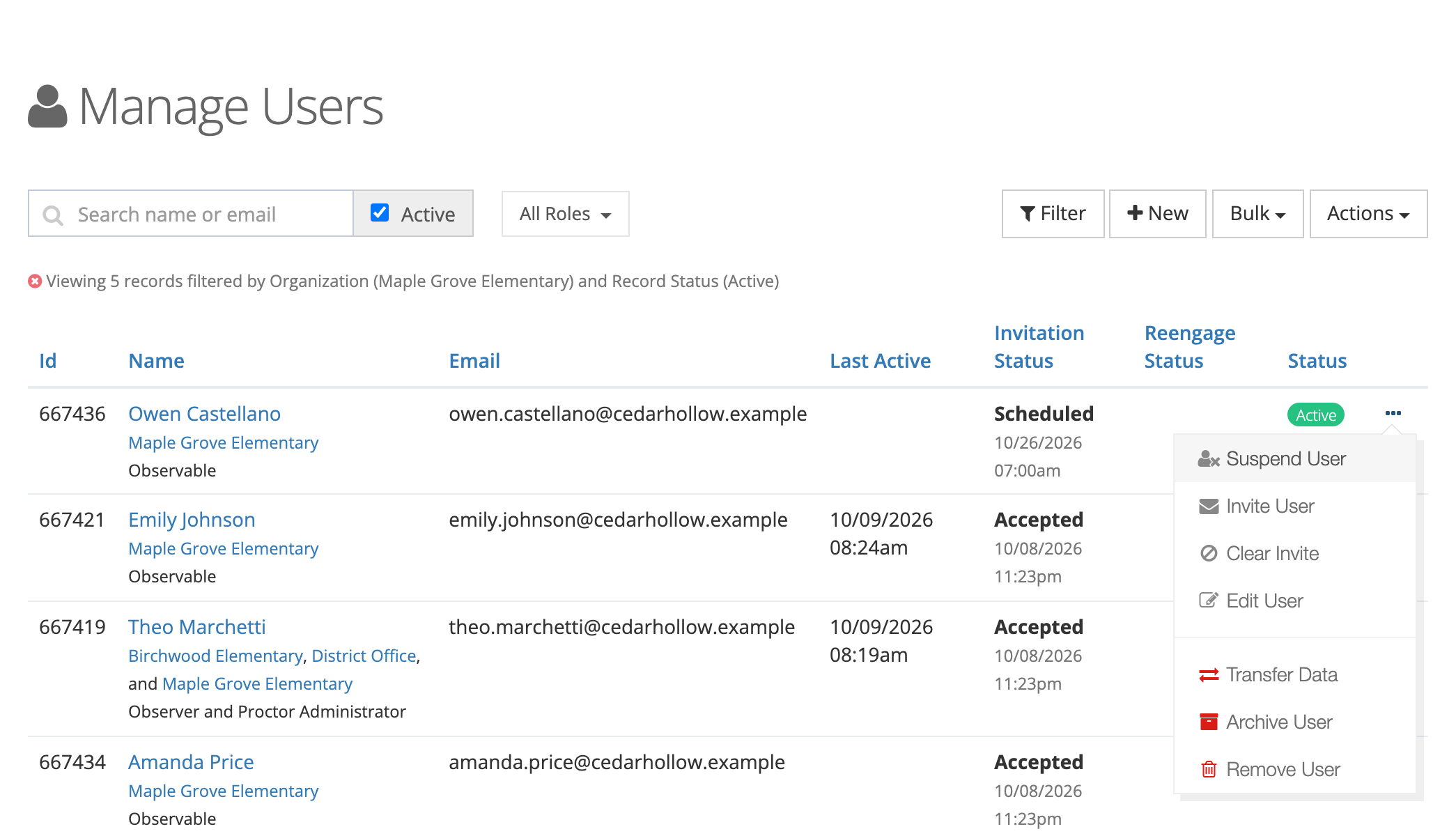Select Edit User in the menu
1456x836 pixels.
[x=1295, y=601]
